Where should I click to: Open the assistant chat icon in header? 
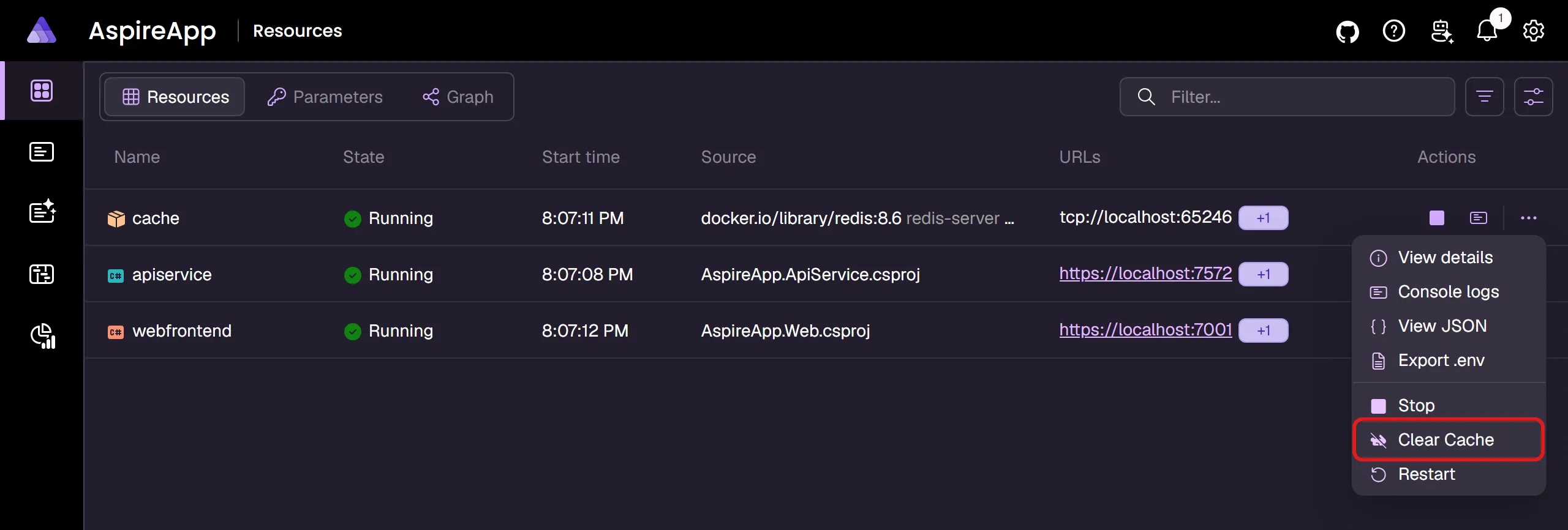click(1442, 31)
